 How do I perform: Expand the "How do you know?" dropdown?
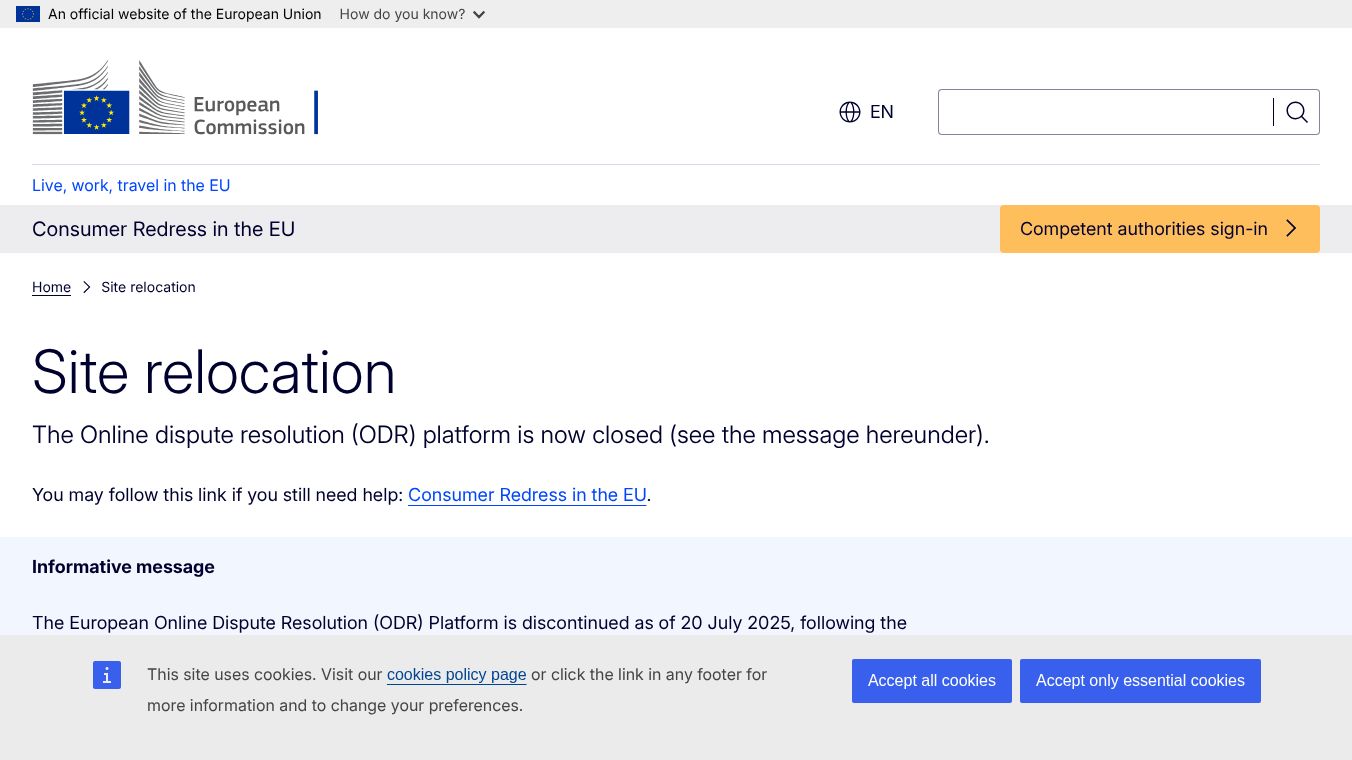pyautogui.click(x=412, y=14)
